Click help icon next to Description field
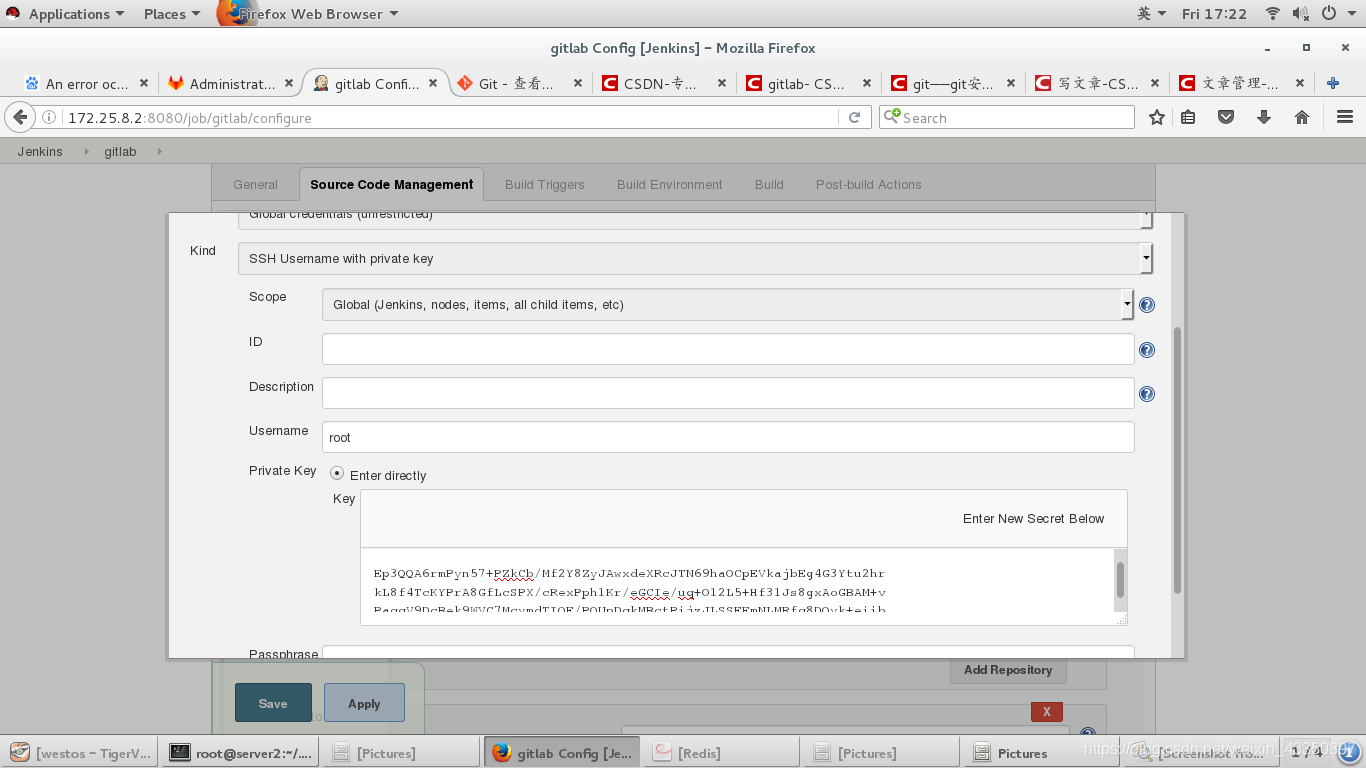1366x768 pixels. point(1147,394)
